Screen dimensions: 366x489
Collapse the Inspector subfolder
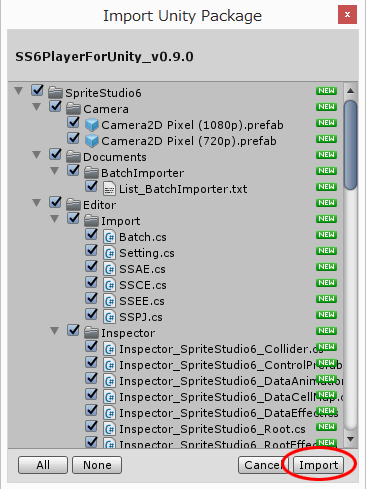(x=55, y=331)
